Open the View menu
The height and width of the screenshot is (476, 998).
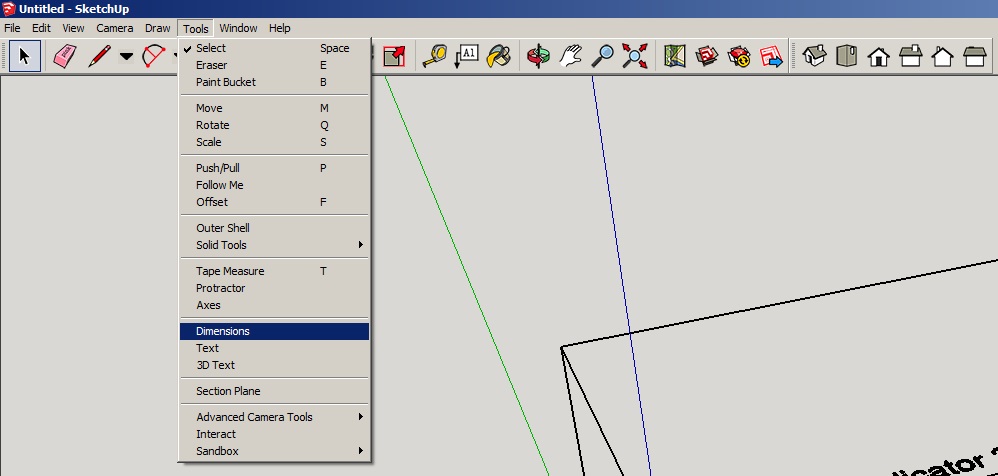click(x=73, y=28)
